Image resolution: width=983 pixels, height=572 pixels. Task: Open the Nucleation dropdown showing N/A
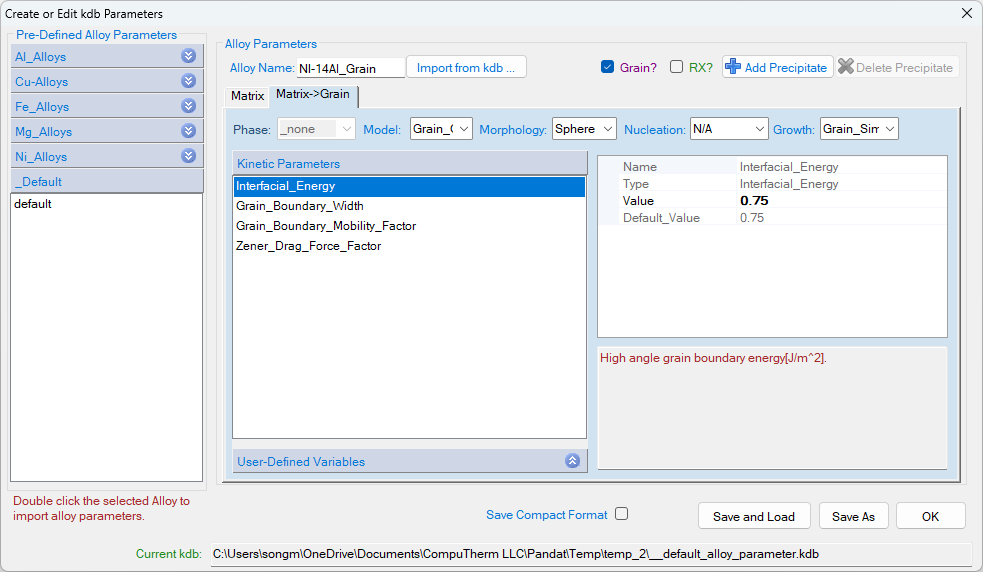click(x=728, y=129)
